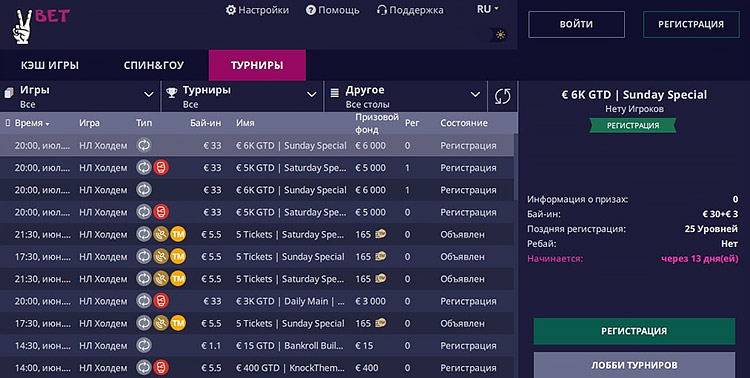Image resolution: width=750 pixels, height=378 pixels.
Task: Click sort icon left of Время header
Action: pos(8,123)
